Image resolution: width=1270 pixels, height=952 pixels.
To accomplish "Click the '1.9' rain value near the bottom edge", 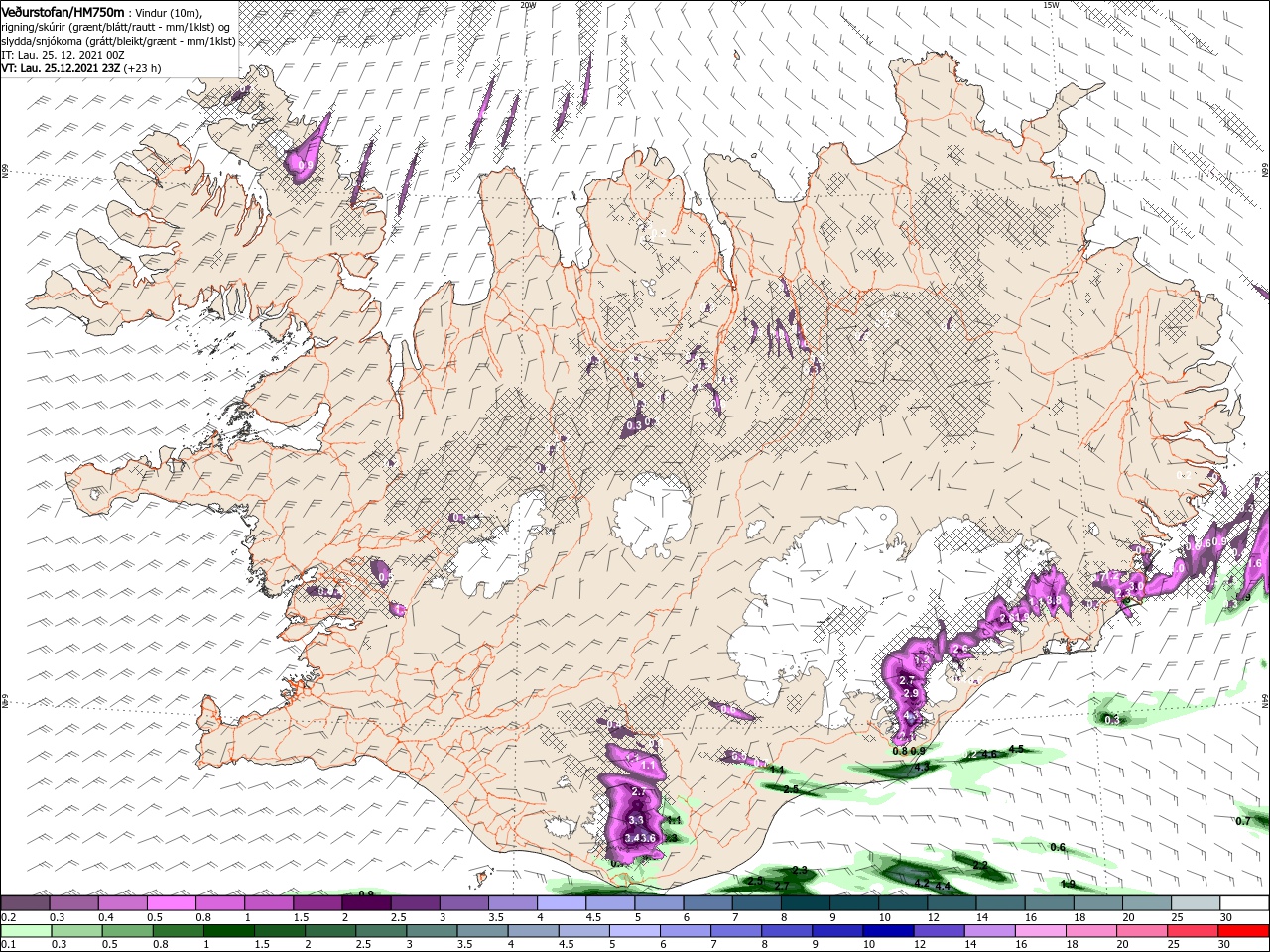I will 1068,884.
